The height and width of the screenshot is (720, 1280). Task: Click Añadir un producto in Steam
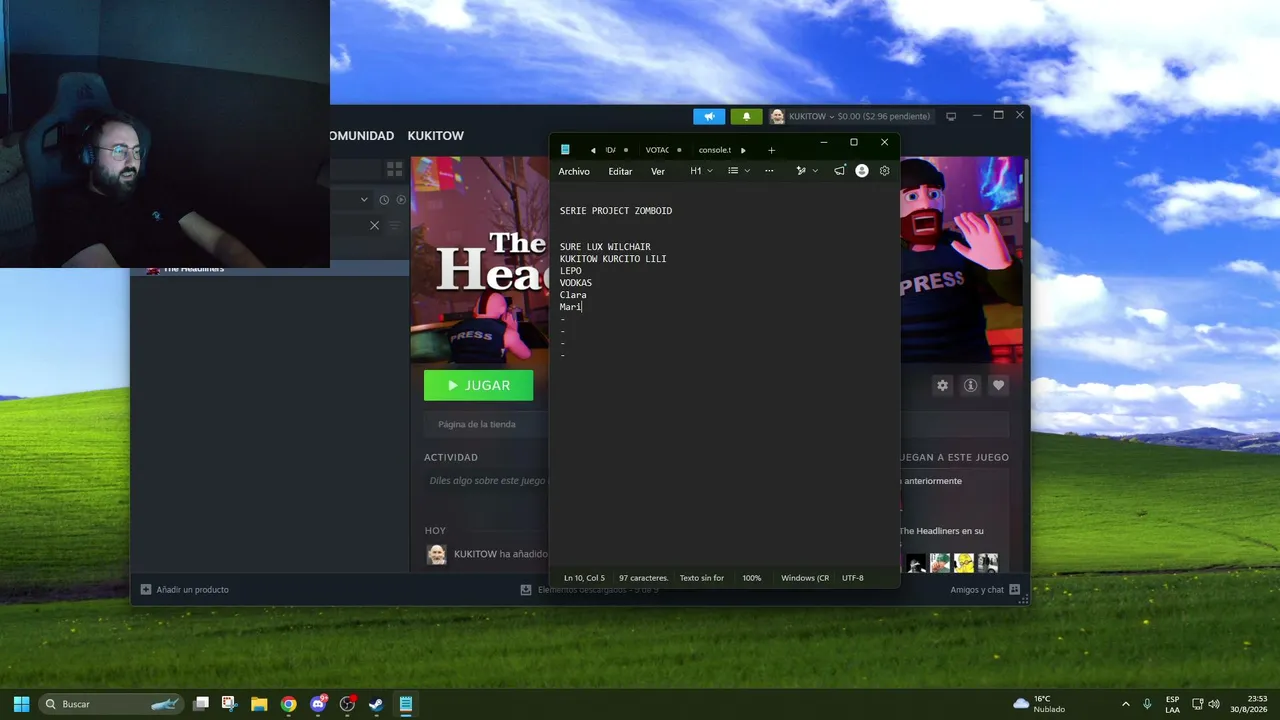coord(185,590)
